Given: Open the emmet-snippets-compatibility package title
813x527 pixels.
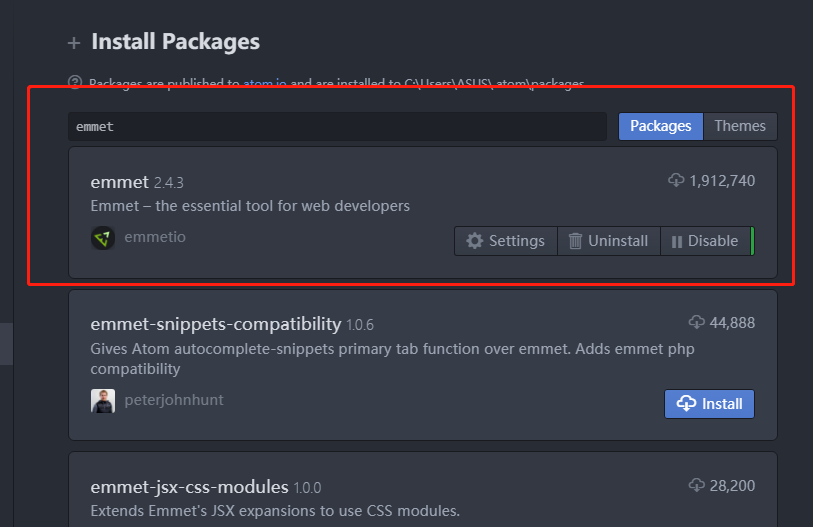Looking at the screenshot, I should coord(216,324).
